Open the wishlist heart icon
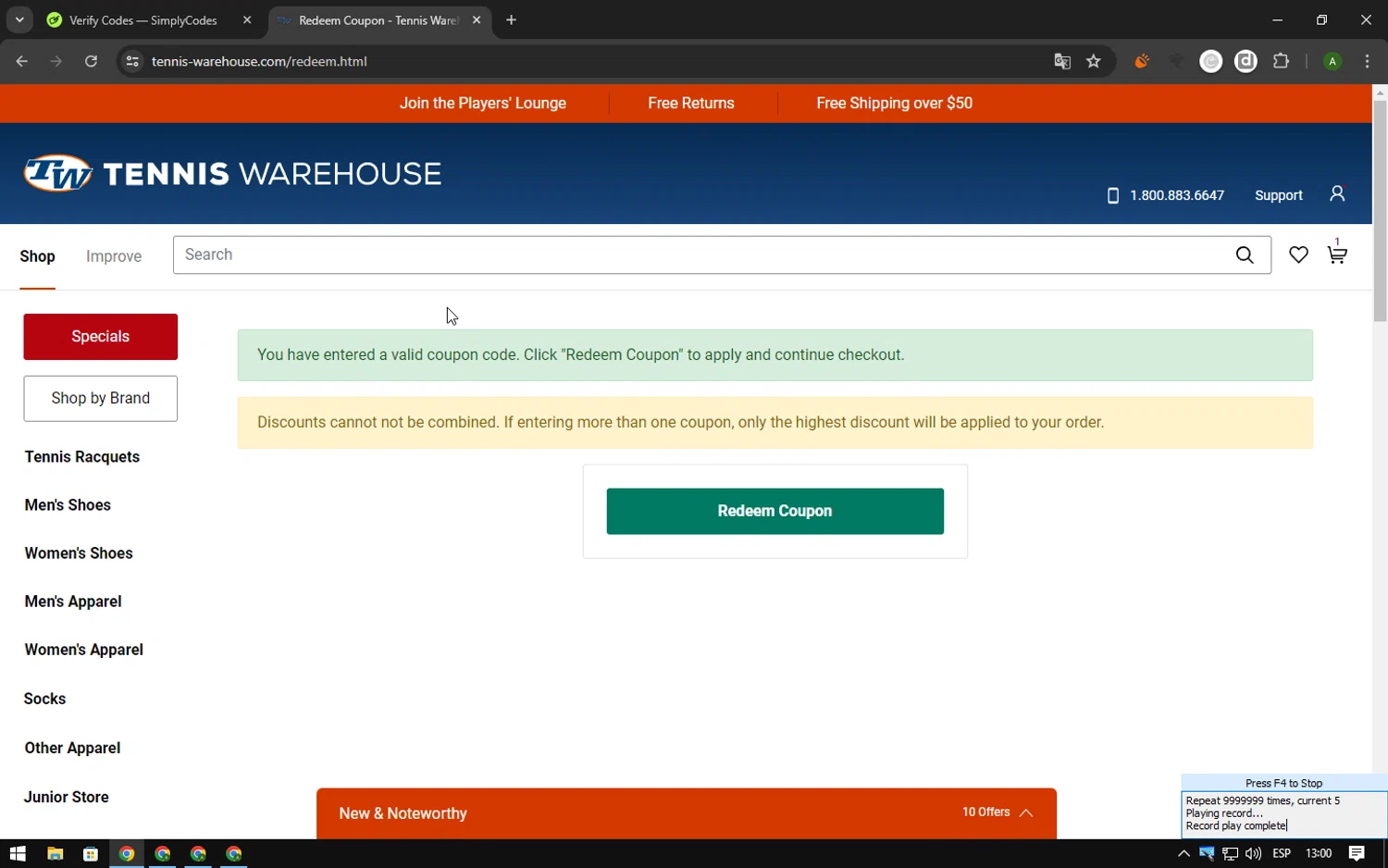 coord(1298,254)
